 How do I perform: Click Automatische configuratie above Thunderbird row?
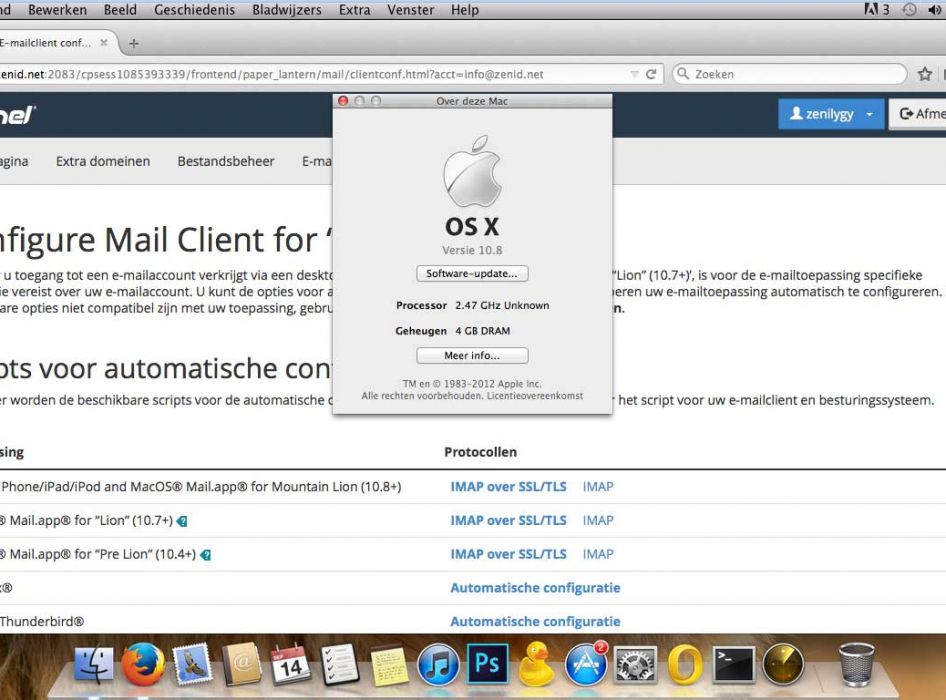click(x=535, y=588)
